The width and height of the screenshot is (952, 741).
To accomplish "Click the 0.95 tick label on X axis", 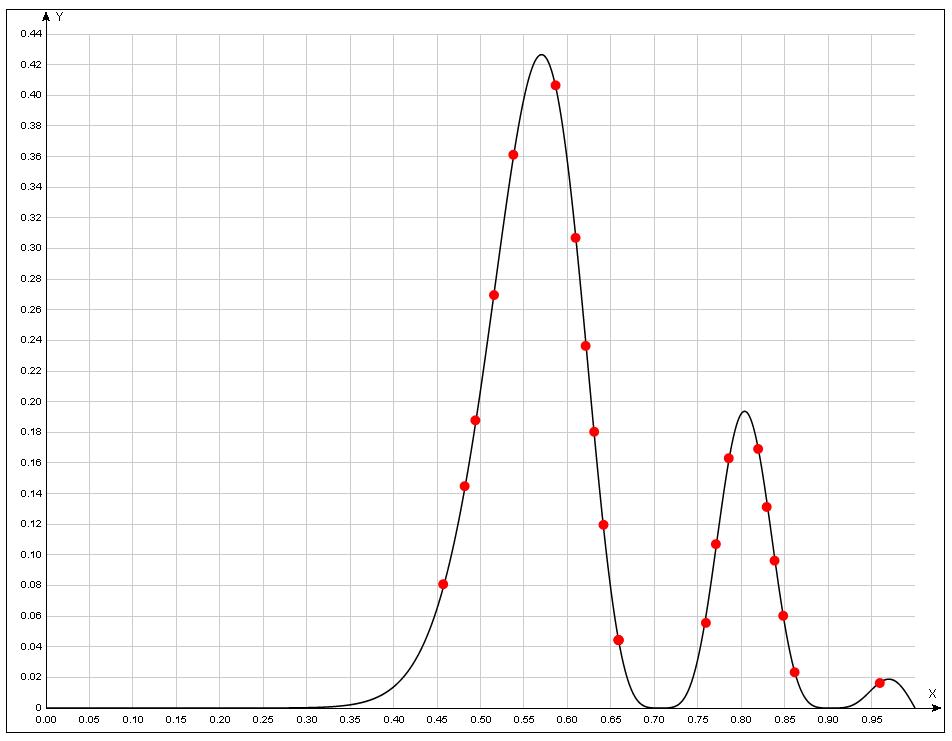I will coord(871,719).
